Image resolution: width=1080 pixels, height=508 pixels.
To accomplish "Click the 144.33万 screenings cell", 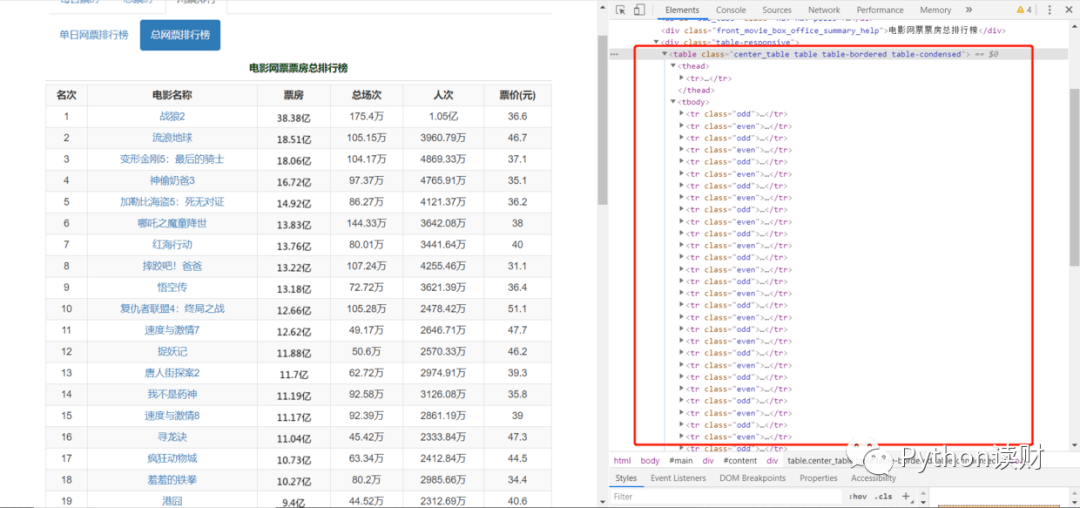I will tap(366, 223).
